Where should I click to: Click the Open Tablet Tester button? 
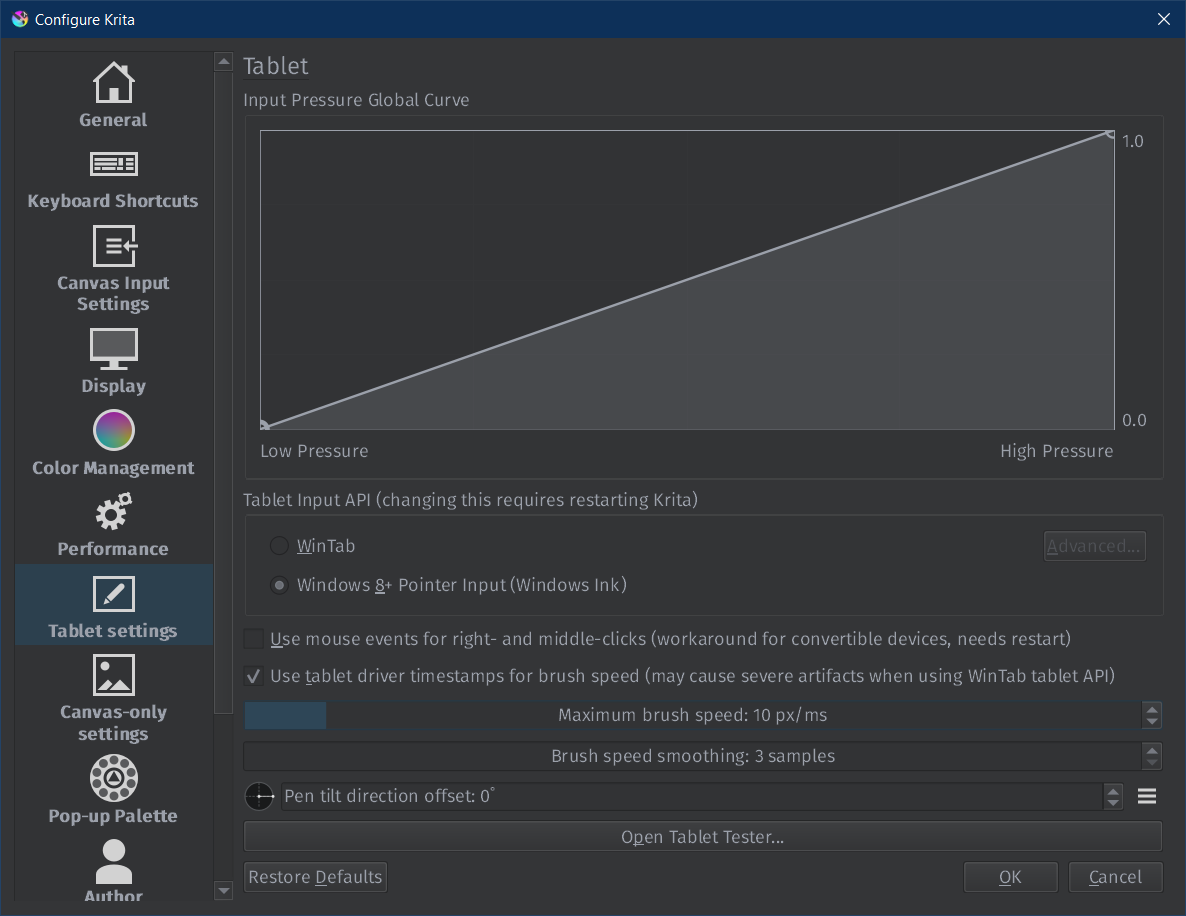(x=702, y=837)
